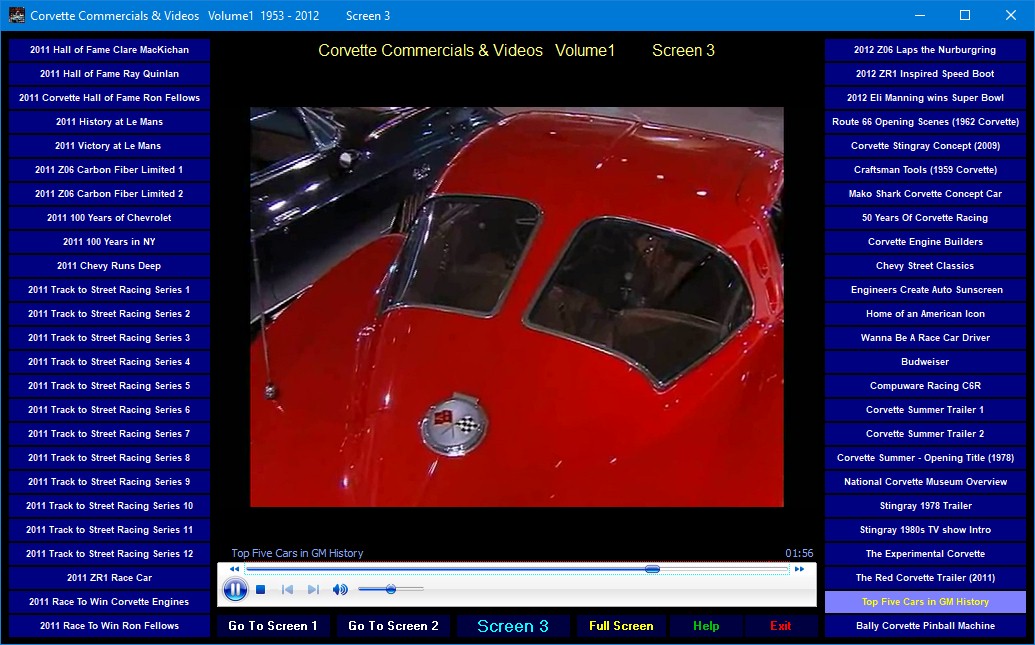Play 2011 Hall of Fame Ray Quinlan
The image size is (1035, 645).
tap(110, 74)
